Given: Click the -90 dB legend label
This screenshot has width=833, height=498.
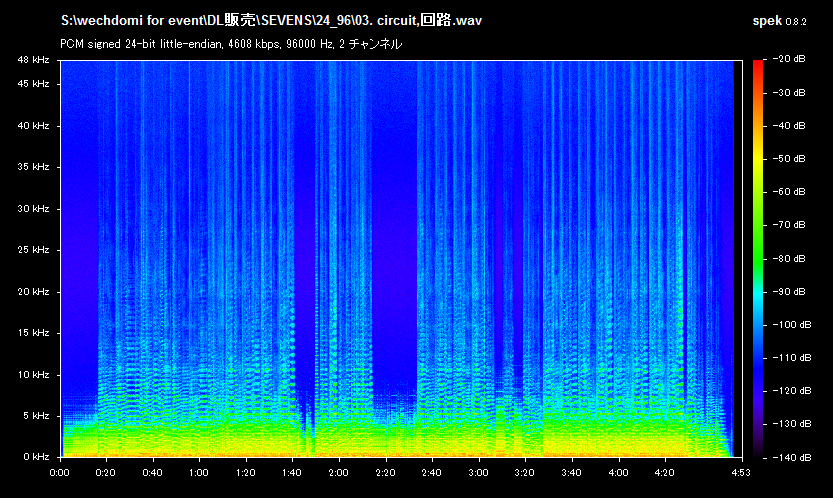Looking at the screenshot, I should pos(789,291).
